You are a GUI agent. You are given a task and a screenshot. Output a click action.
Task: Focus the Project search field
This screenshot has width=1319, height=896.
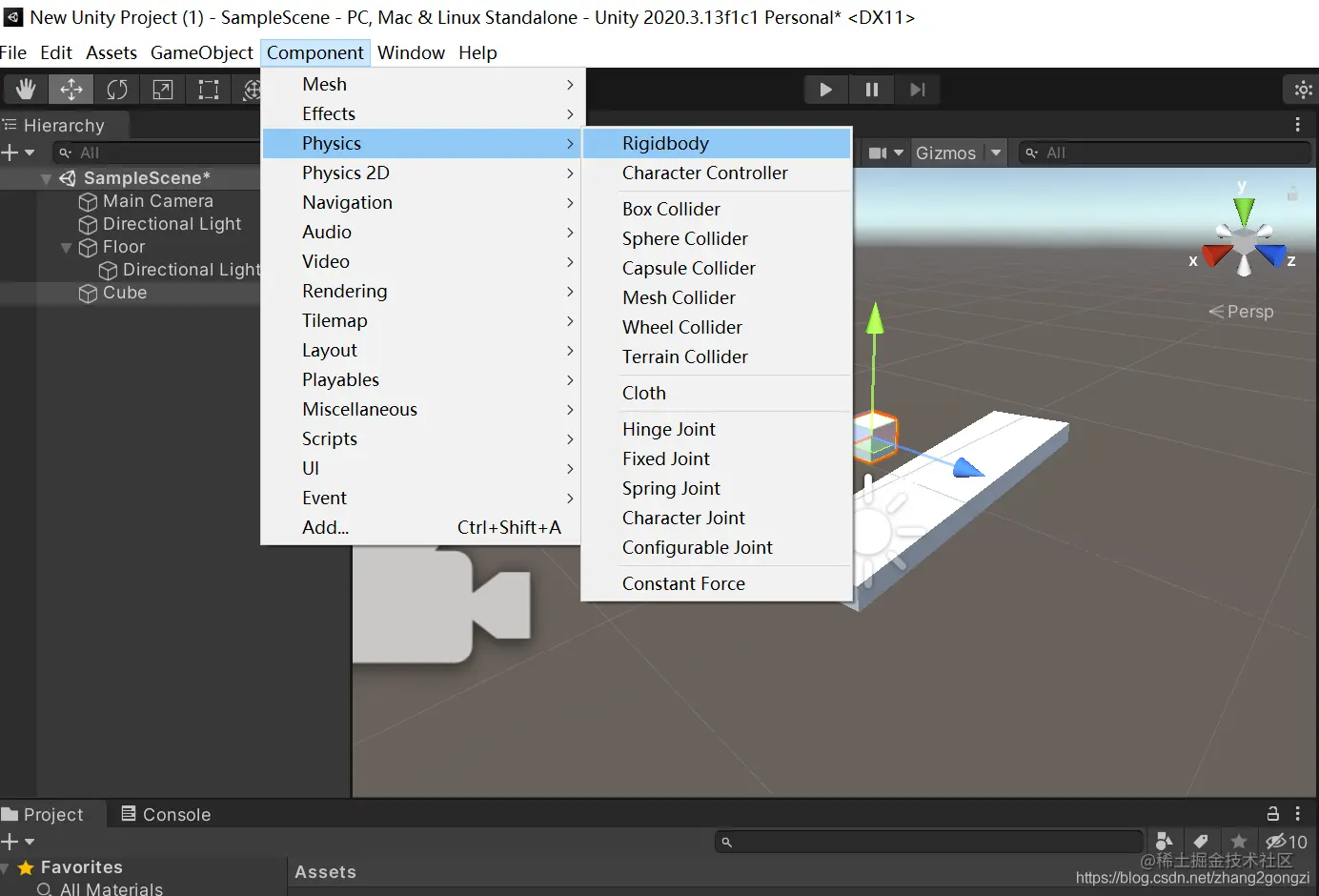tap(928, 842)
